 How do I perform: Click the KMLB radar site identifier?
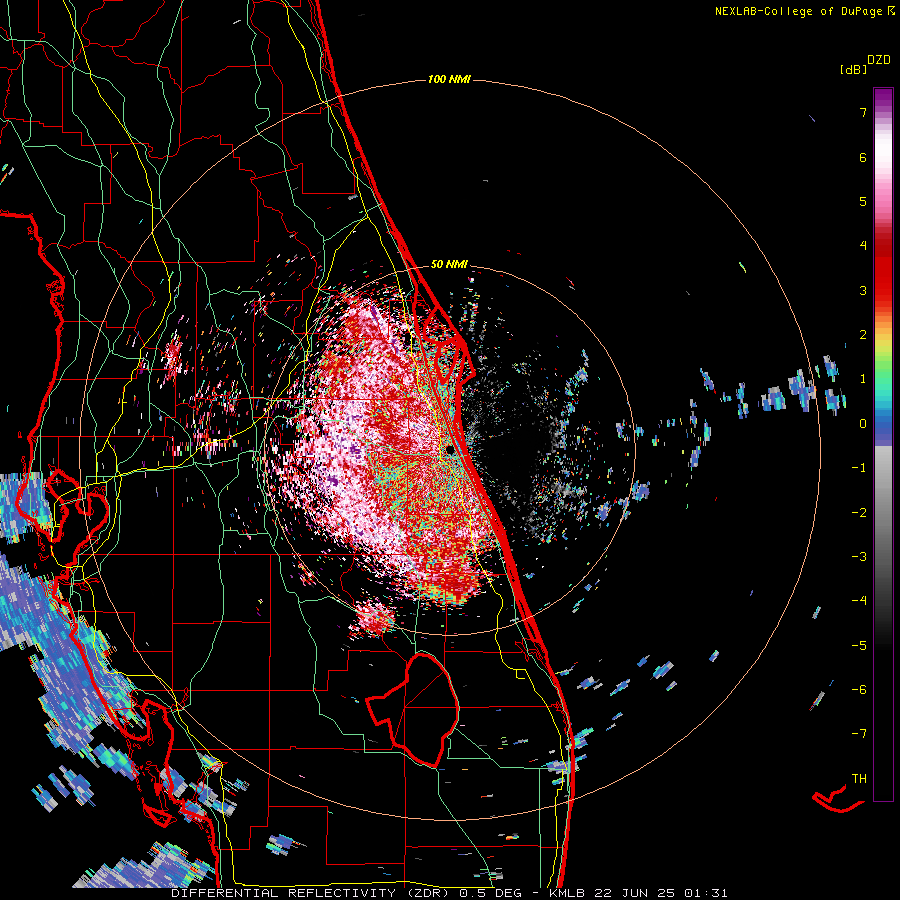click(x=567, y=893)
